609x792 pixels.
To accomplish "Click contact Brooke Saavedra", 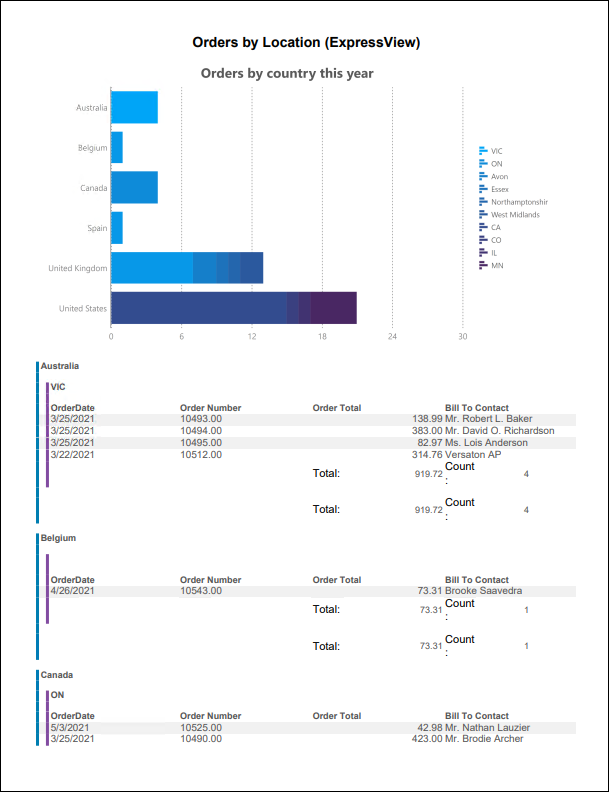I will 484,590.
